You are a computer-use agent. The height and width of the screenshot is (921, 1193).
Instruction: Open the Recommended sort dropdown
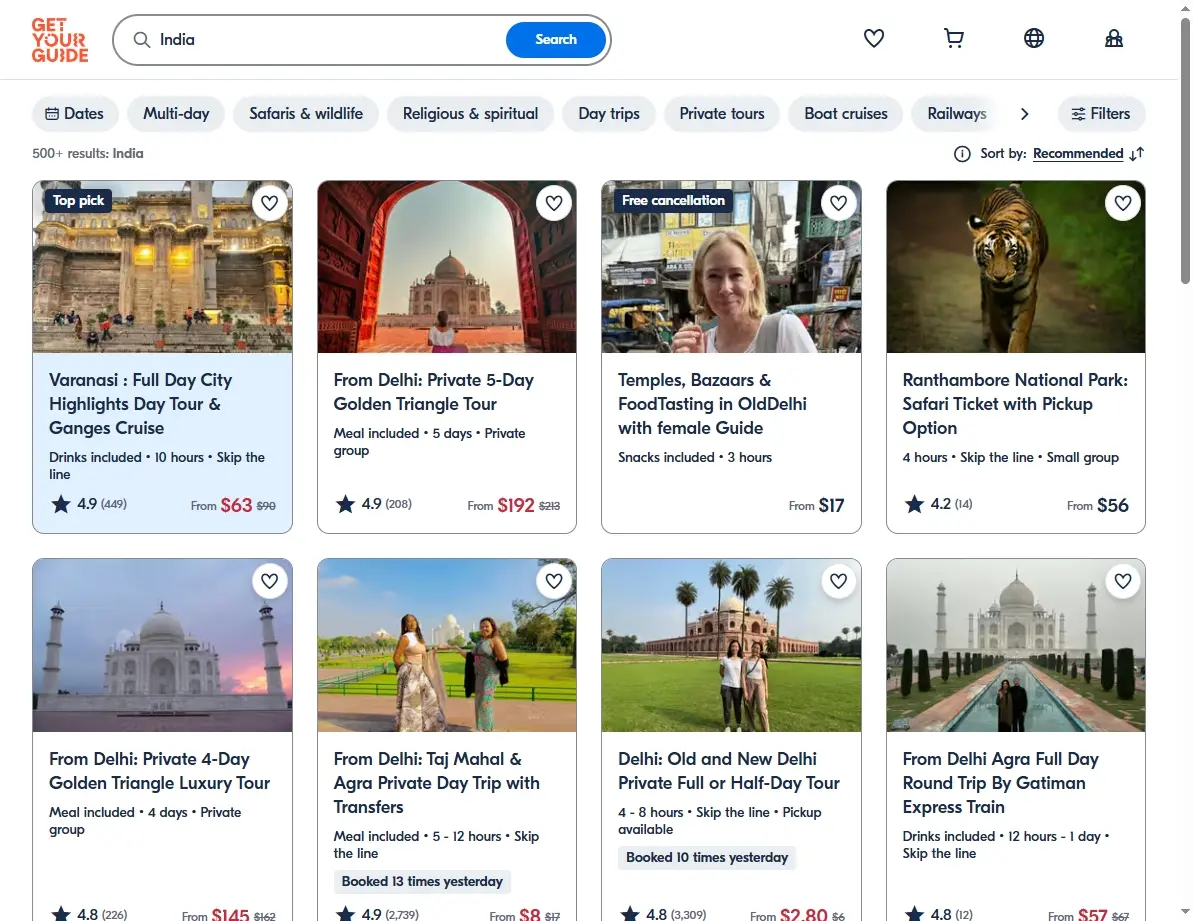point(1077,154)
